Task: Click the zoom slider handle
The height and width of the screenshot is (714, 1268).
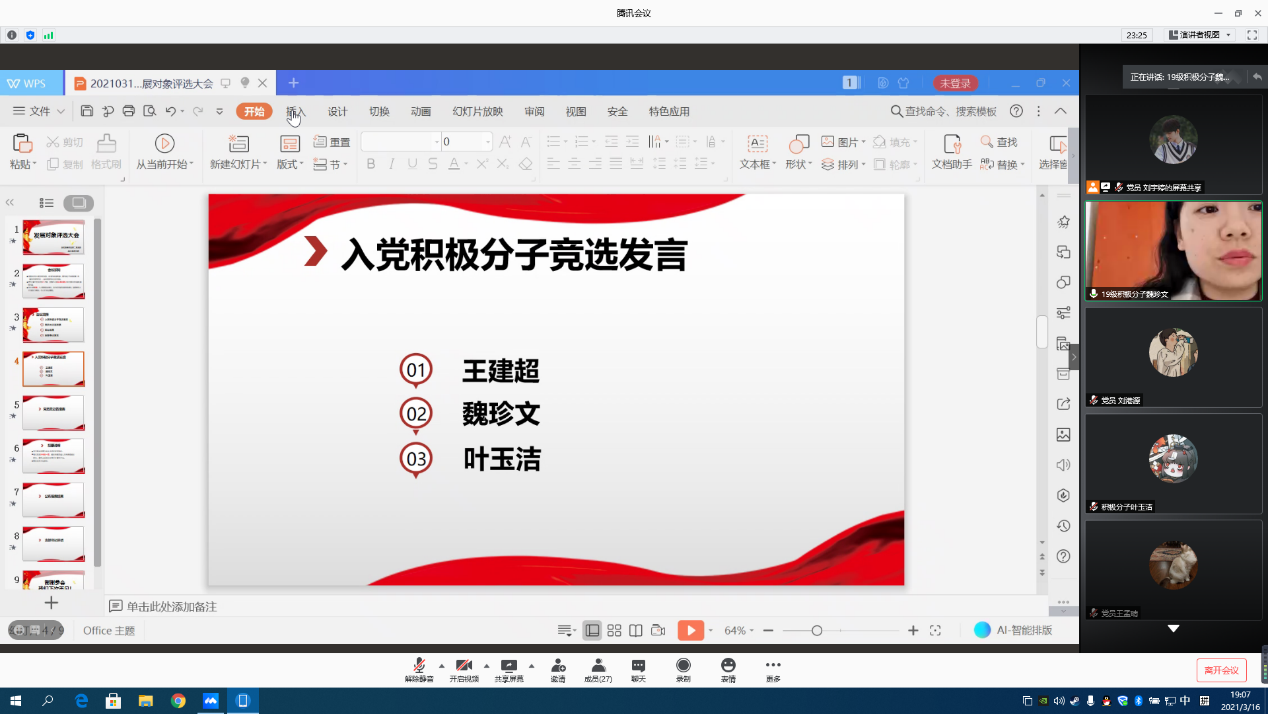Action: point(817,630)
